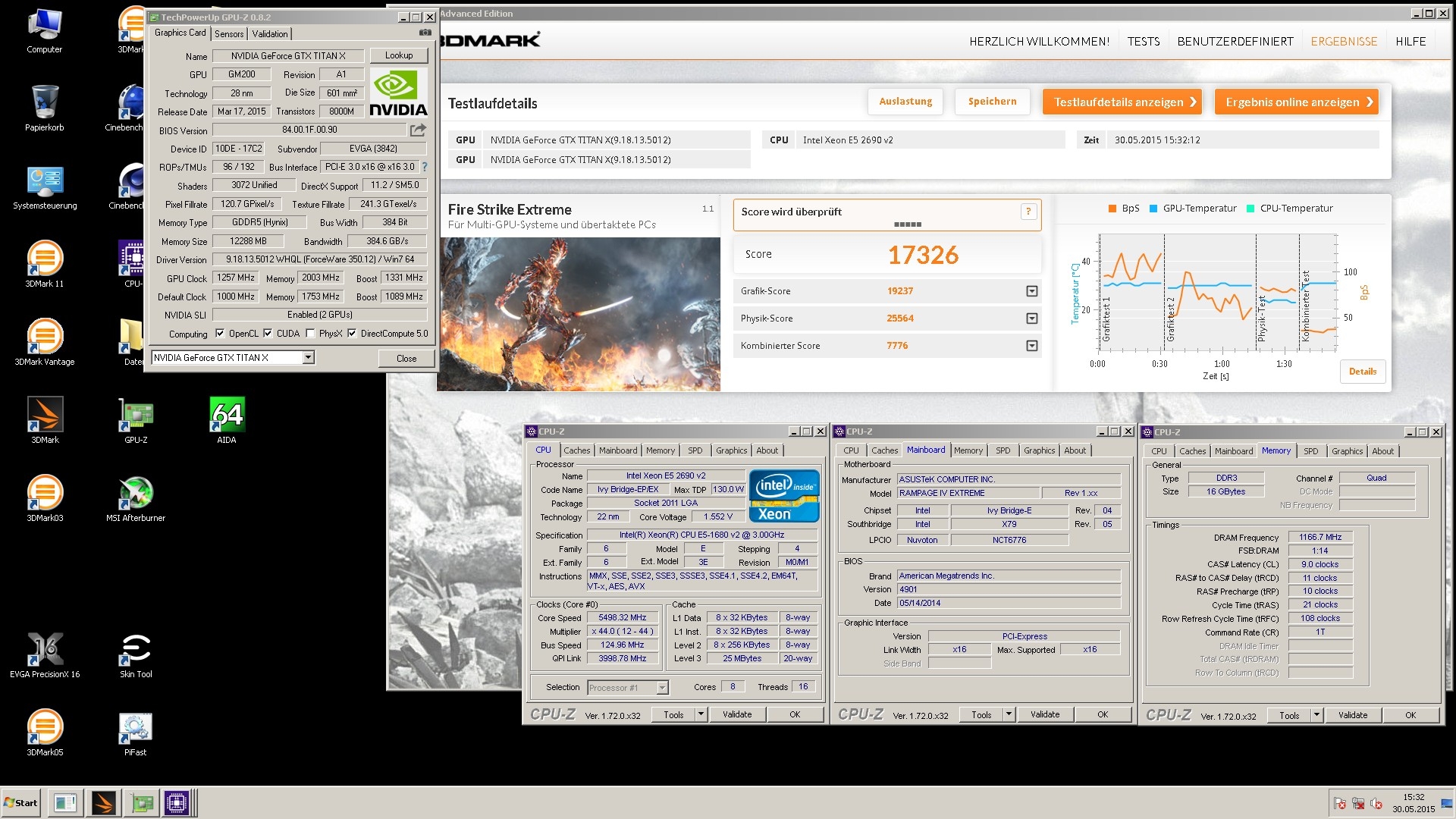Open the Papierkorb recycle bin icon
1456x819 pixels.
pos(44,108)
